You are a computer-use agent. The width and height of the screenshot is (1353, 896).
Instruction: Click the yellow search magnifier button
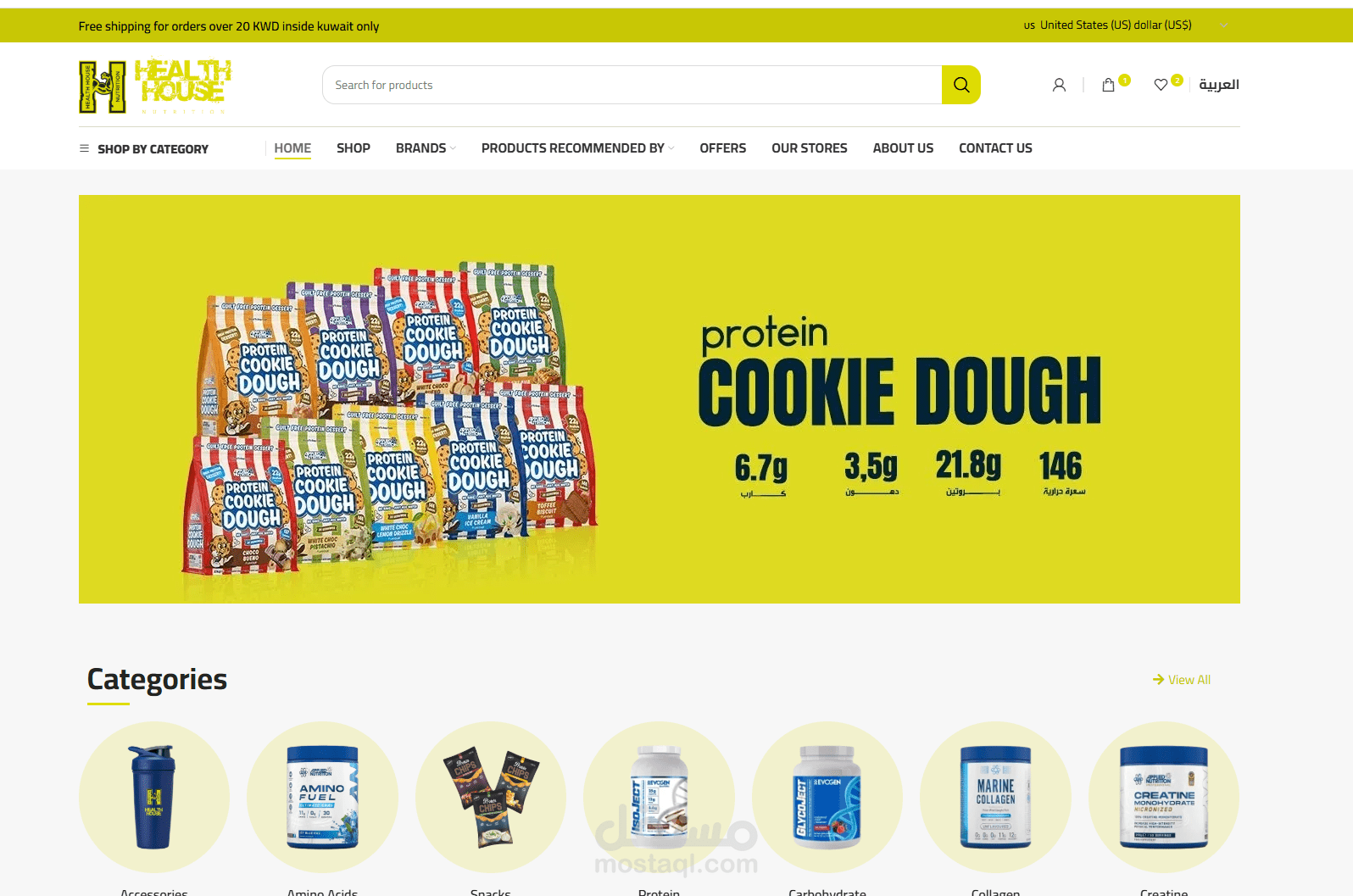pyautogui.click(x=960, y=85)
